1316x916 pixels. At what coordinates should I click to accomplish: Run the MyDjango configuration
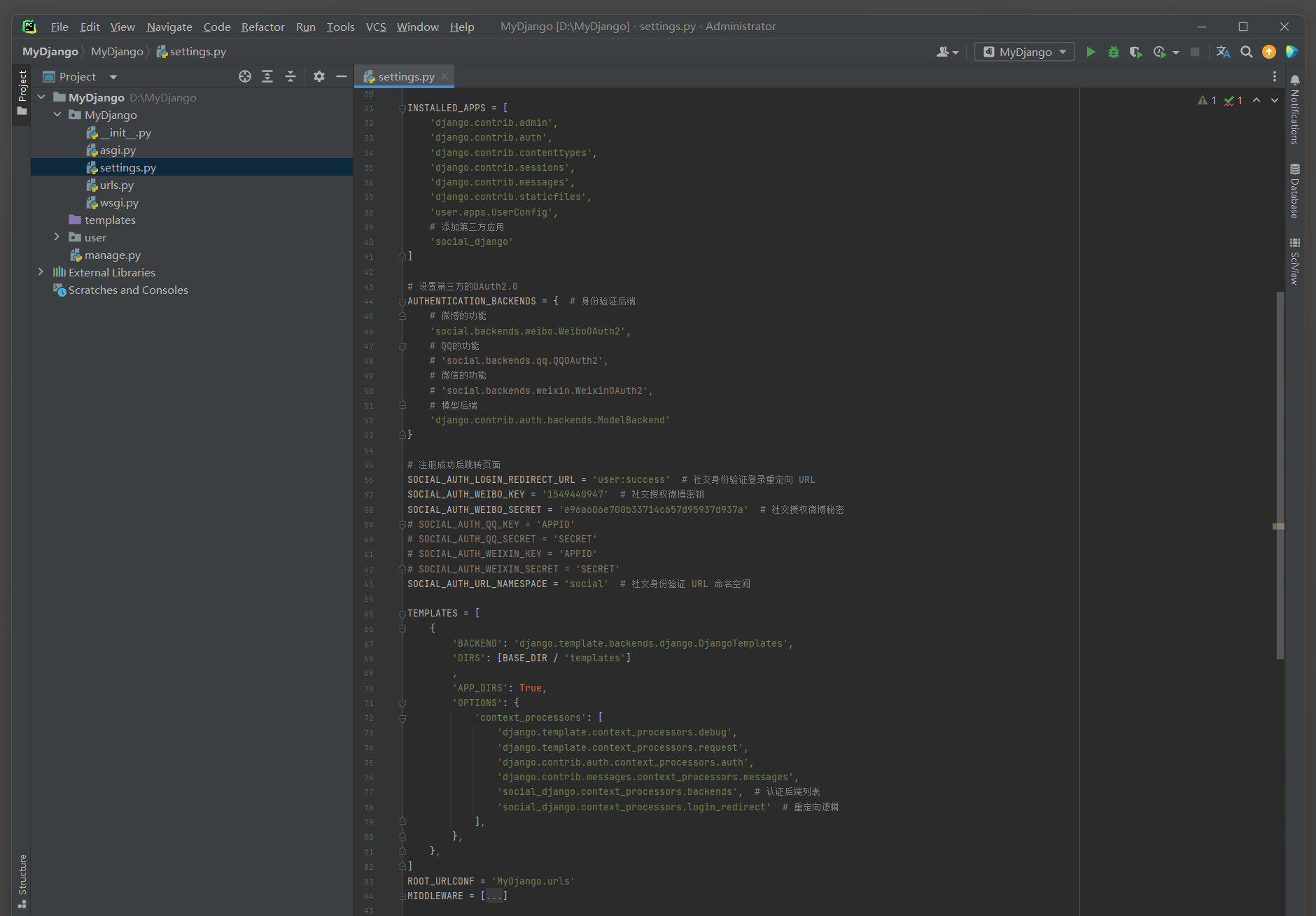click(1091, 52)
